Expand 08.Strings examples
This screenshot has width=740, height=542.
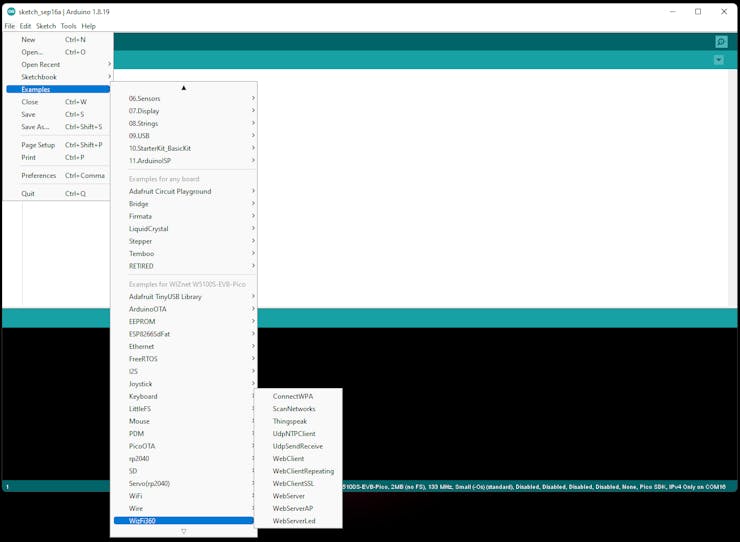184,123
